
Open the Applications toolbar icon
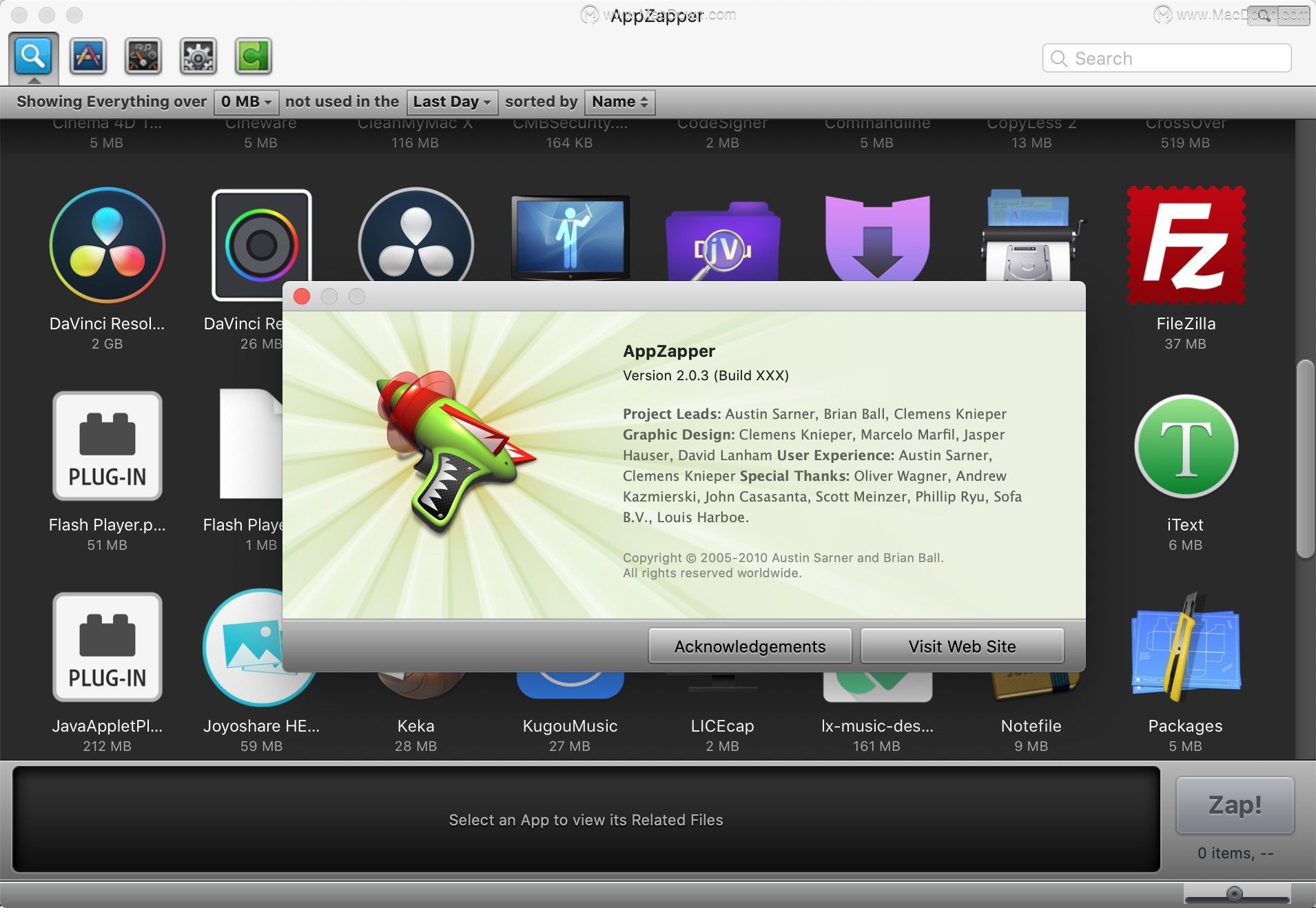pos(88,56)
